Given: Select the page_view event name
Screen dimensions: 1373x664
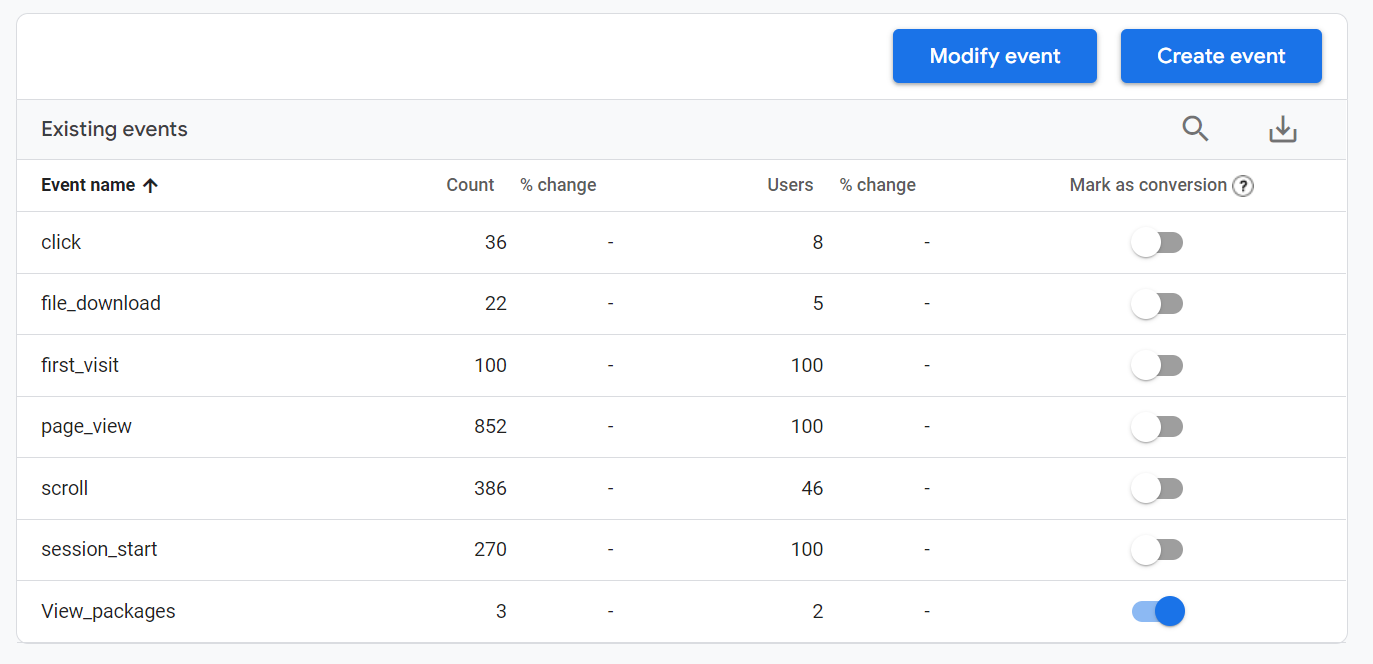Looking at the screenshot, I should coord(86,427).
